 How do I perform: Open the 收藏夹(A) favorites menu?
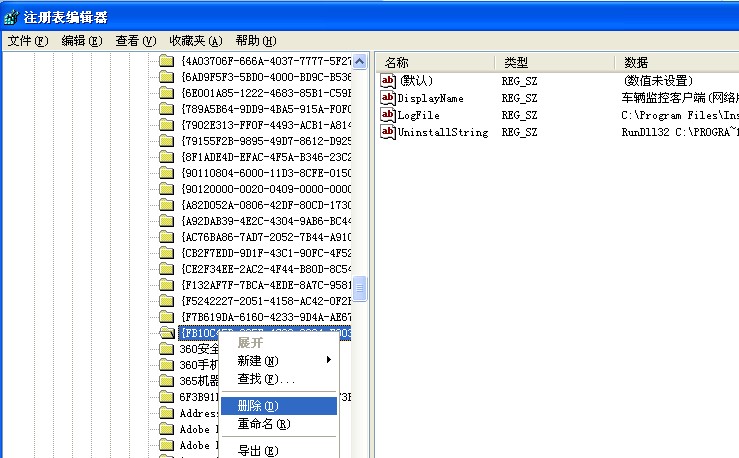pos(195,41)
